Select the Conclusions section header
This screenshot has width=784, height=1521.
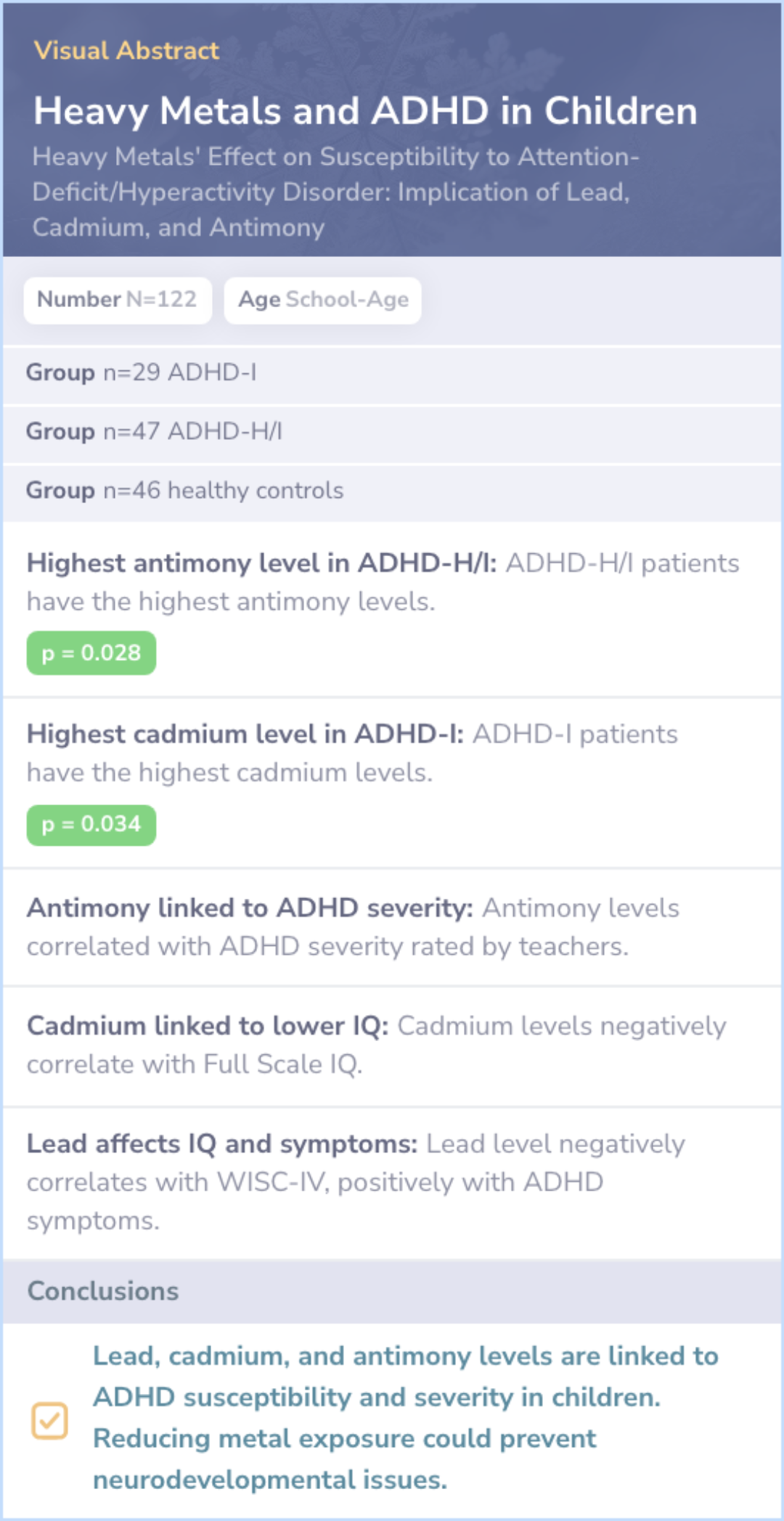(x=392, y=1291)
